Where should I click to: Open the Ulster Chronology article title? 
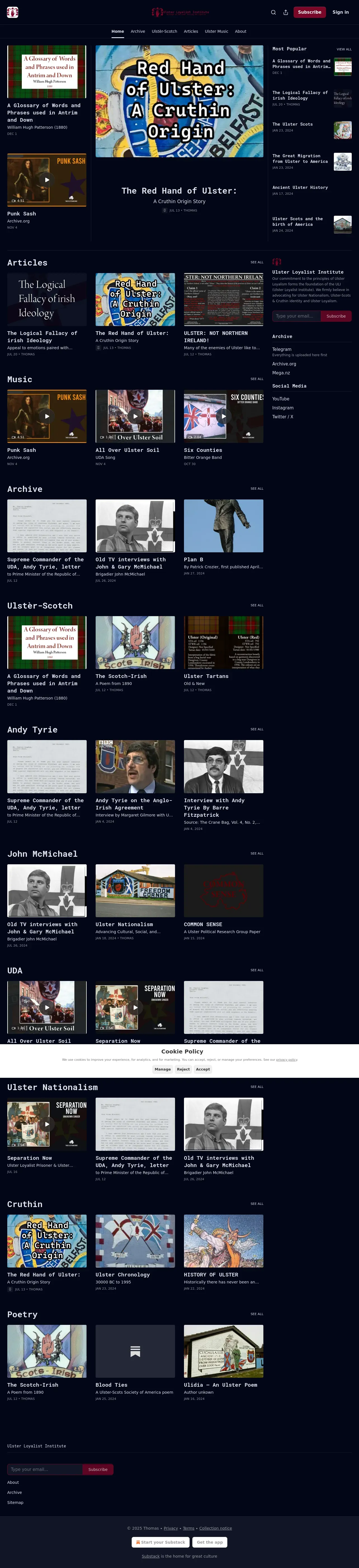[122, 1274]
